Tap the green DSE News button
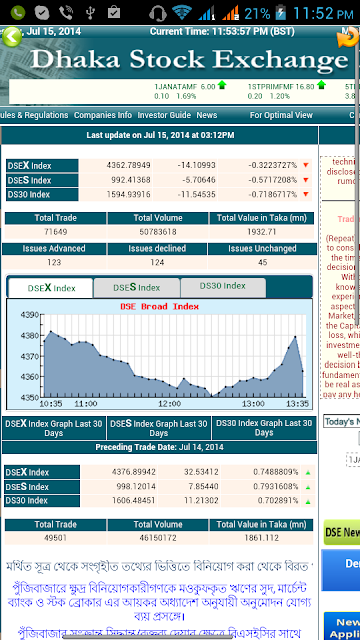360x640 pixels. (342, 532)
